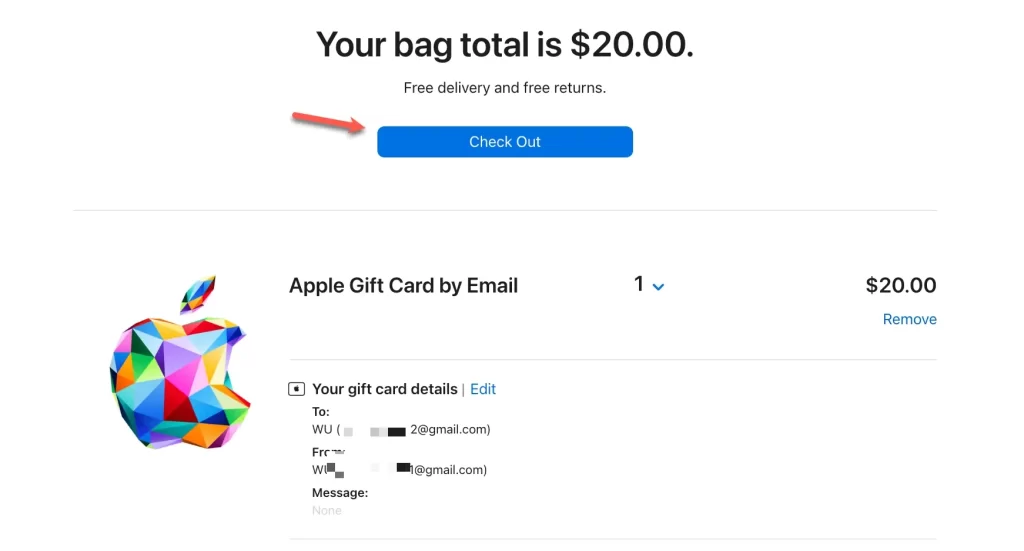Image resolution: width=1024 pixels, height=551 pixels.
Task: Select the quantity number 1
Action: point(639,284)
